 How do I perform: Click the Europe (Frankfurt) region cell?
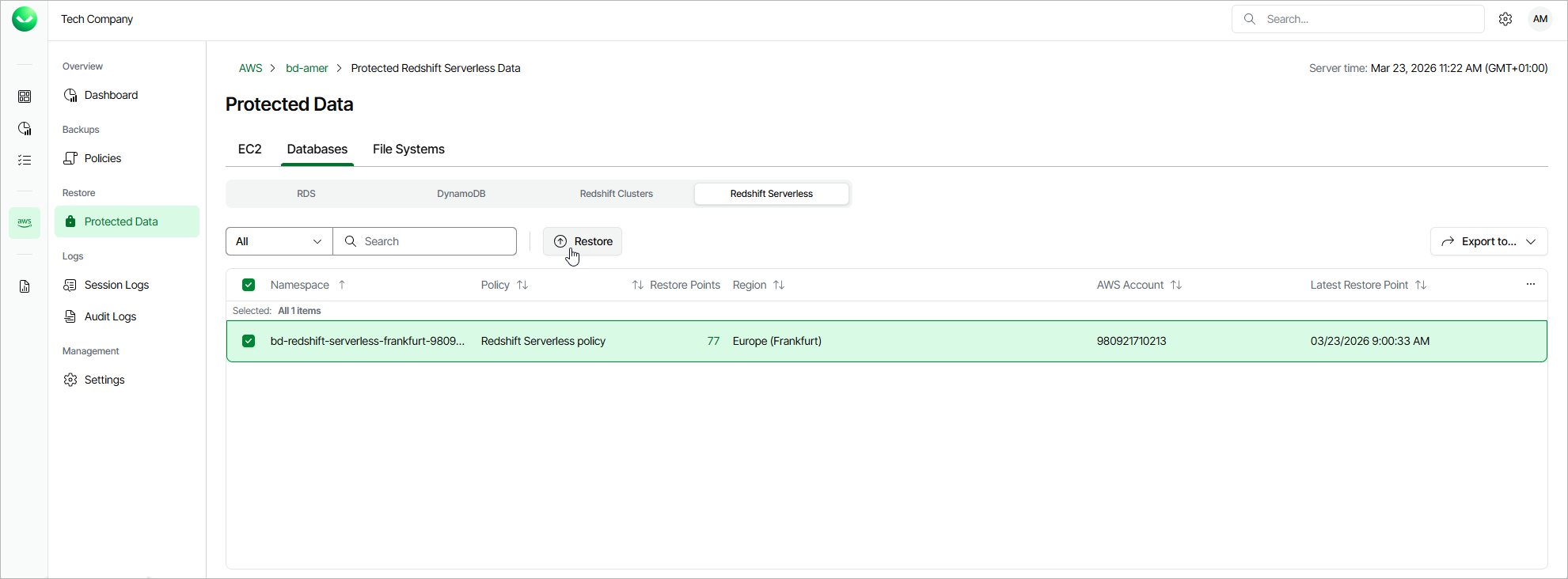pos(777,341)
